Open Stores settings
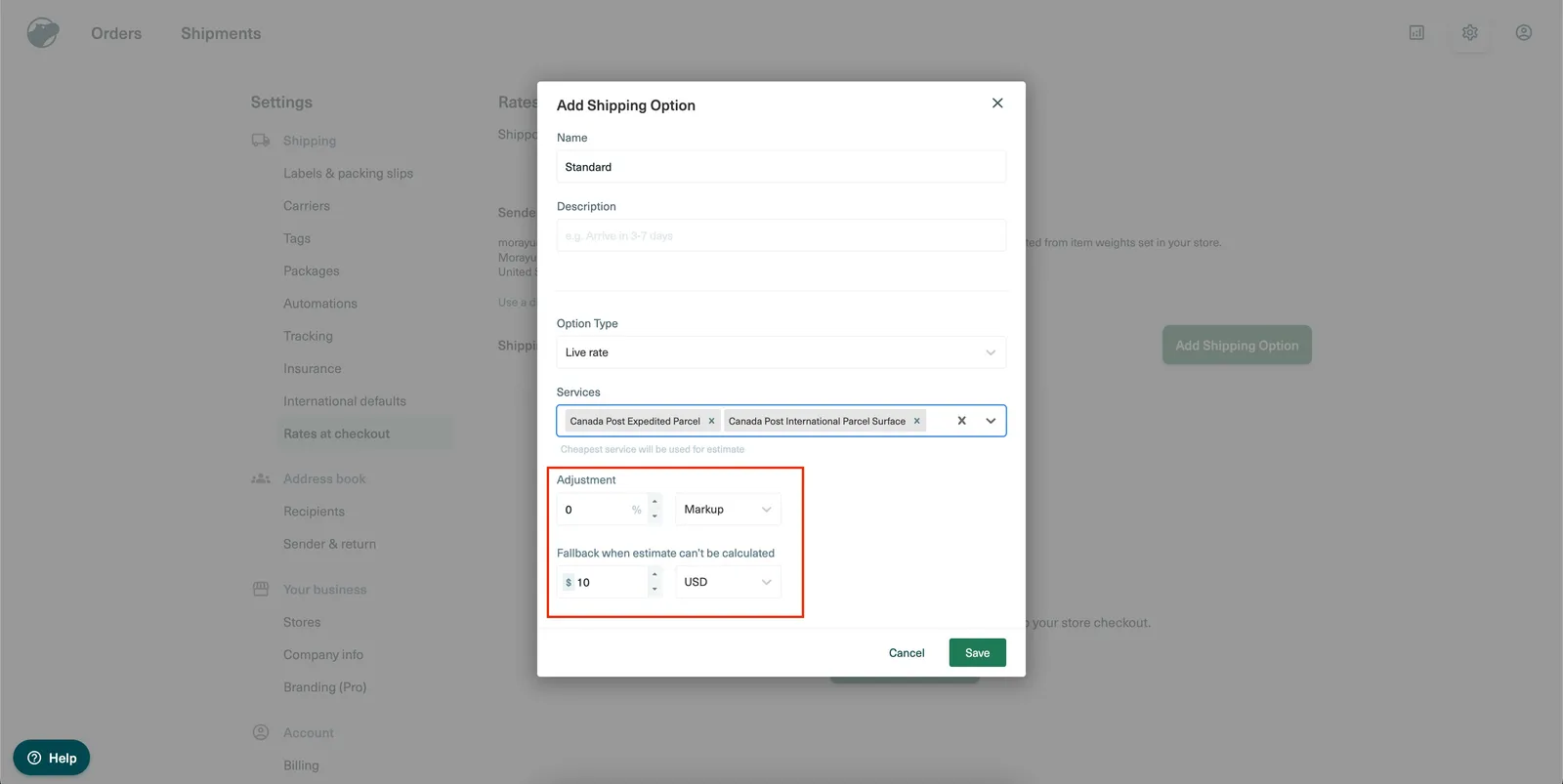The height and width of the screenshot is (784, 1563). coord(302,622)
